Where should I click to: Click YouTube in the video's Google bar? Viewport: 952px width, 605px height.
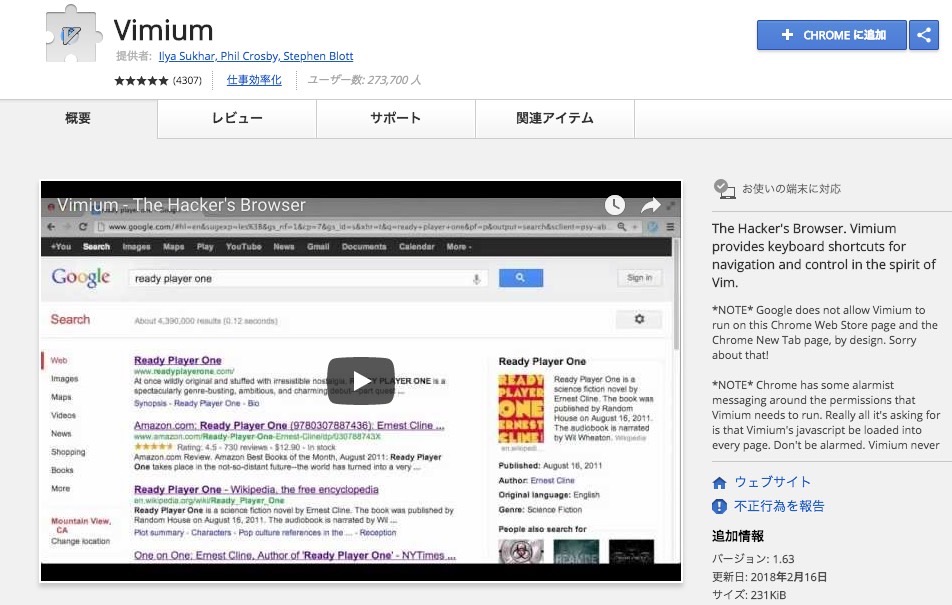(243, 247)
